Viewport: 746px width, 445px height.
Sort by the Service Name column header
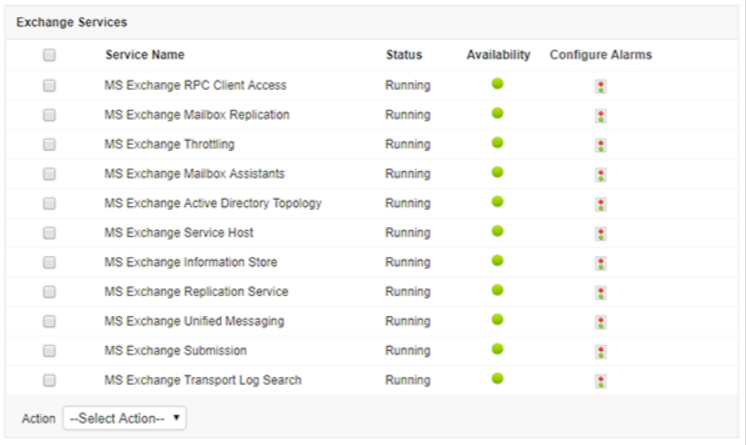coord(144,55)
